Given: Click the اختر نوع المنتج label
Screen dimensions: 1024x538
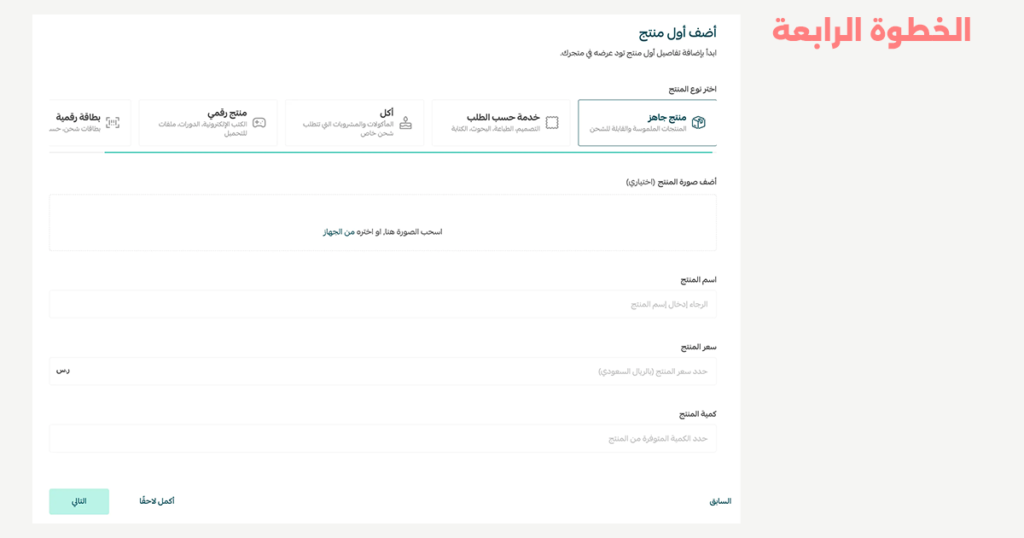Looking at the screenshot, I should [692, 89].
